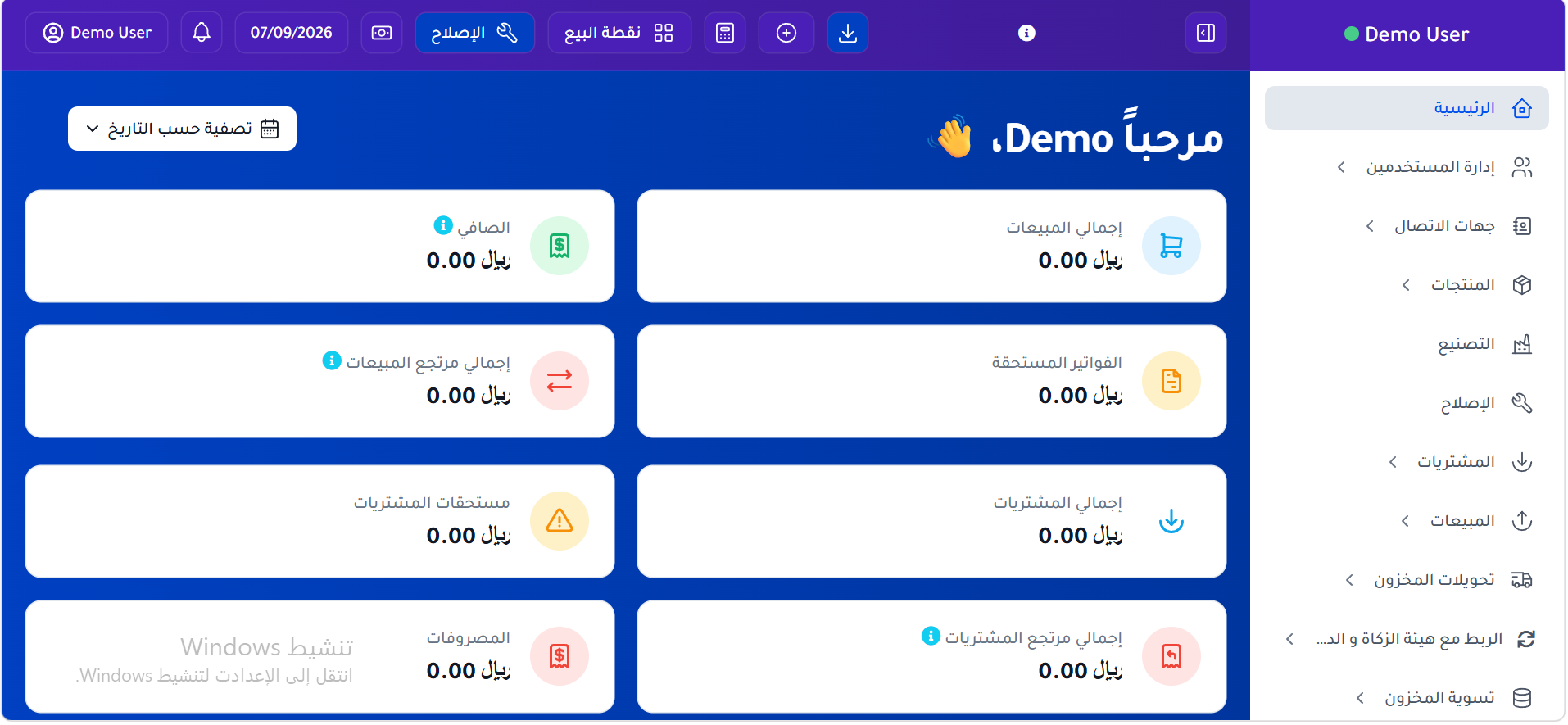Toggle the sidebar collapse icon
The image size is (1568, 725).
[1206, 33]
